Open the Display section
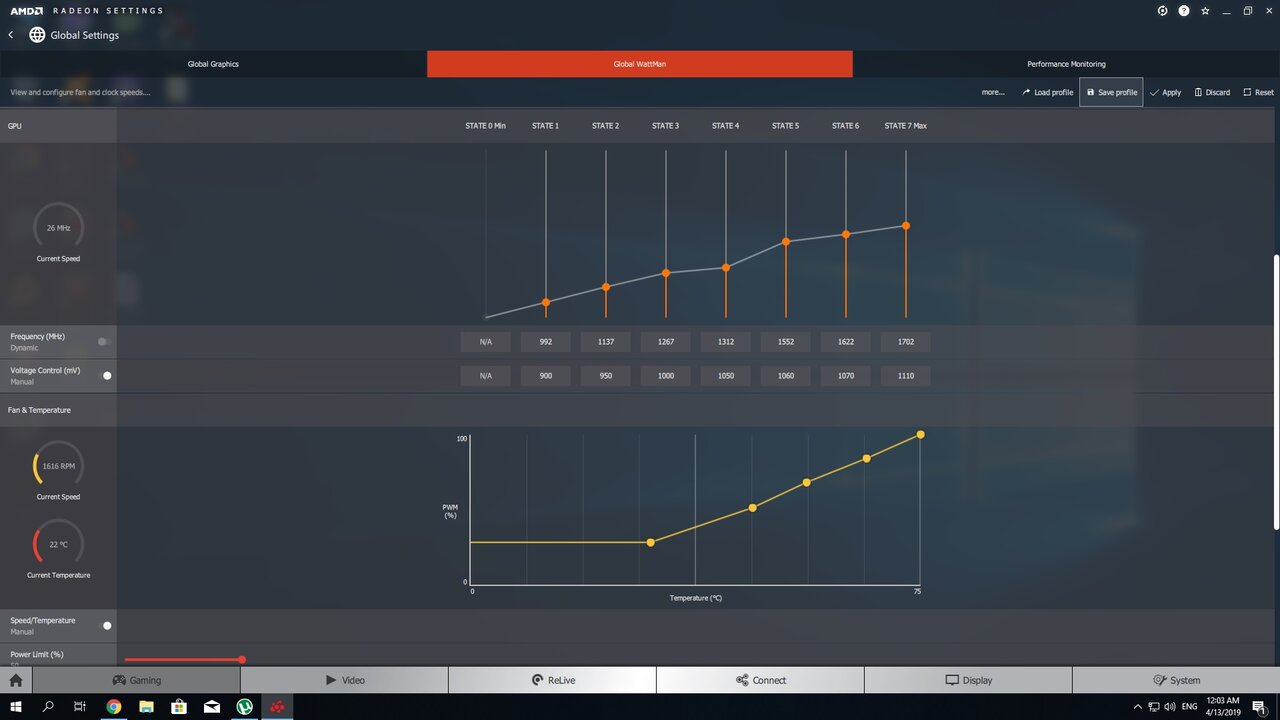 tap(968, 680)
